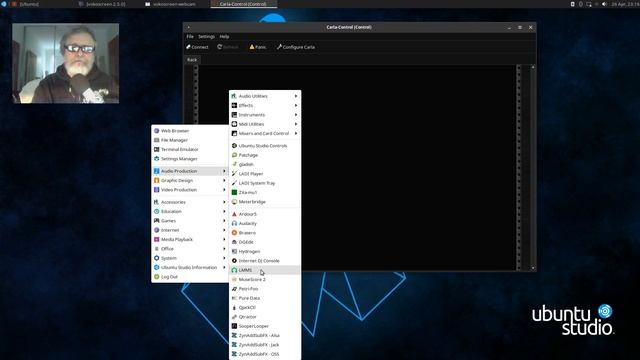Select the highlighted Audio Production category

click(190, 171)
